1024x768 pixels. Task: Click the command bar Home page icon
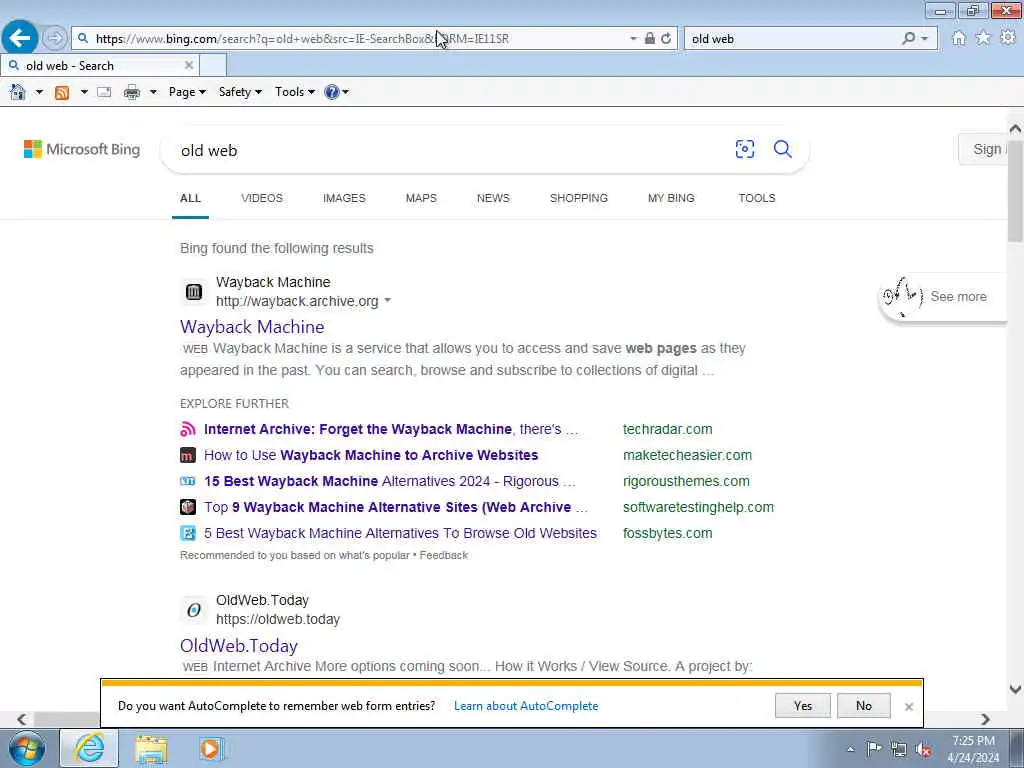click(x=18, y=92)
